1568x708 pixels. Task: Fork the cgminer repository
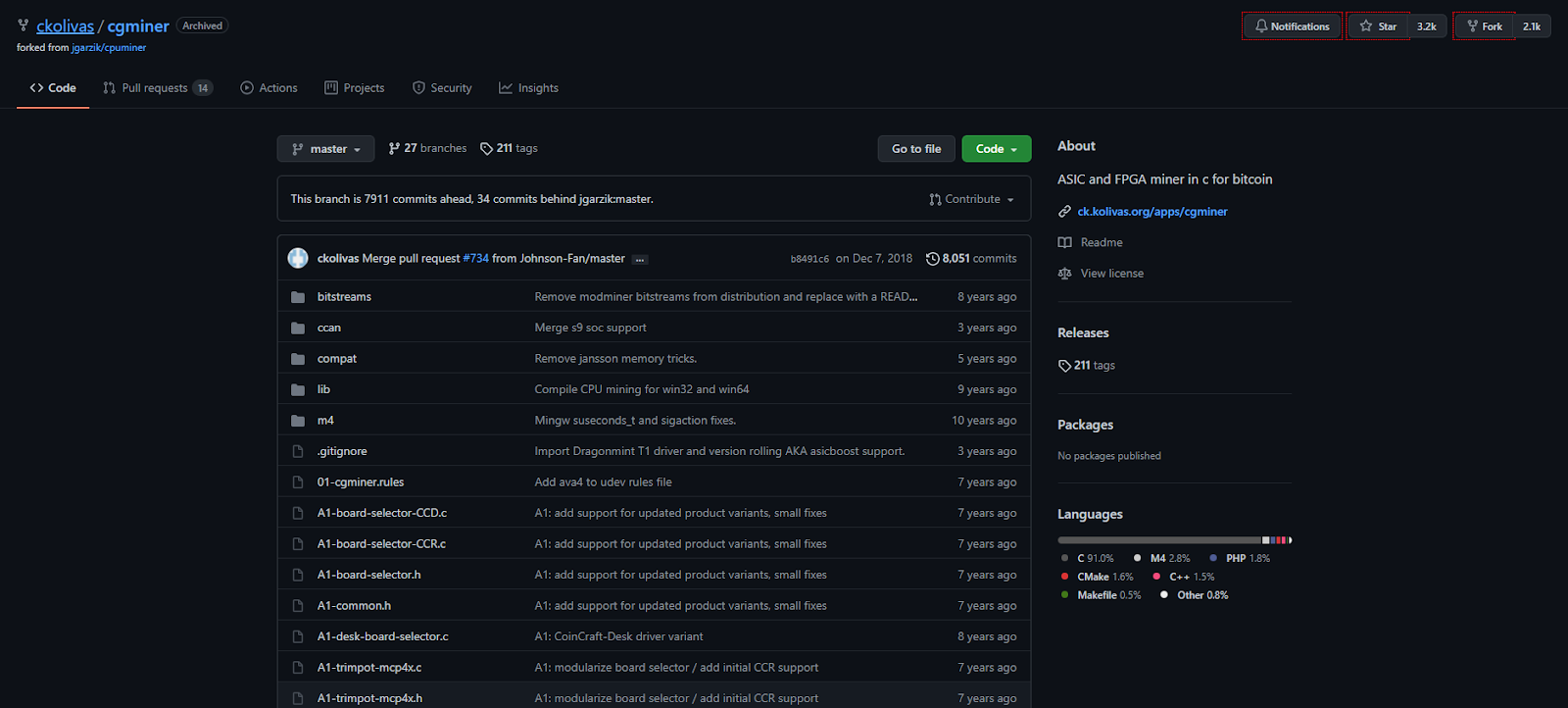1484,26
